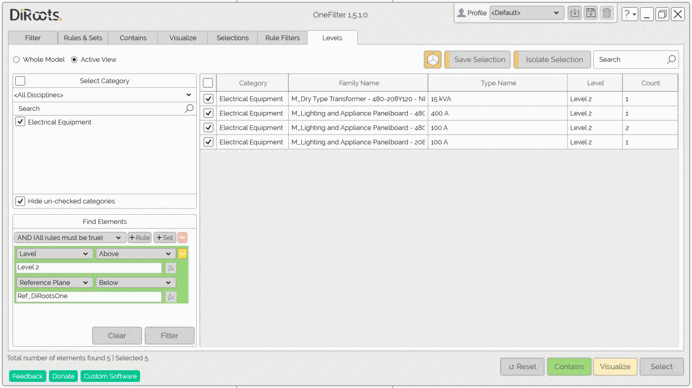
Task: Click the Clear button
Action: coord(117,335)
